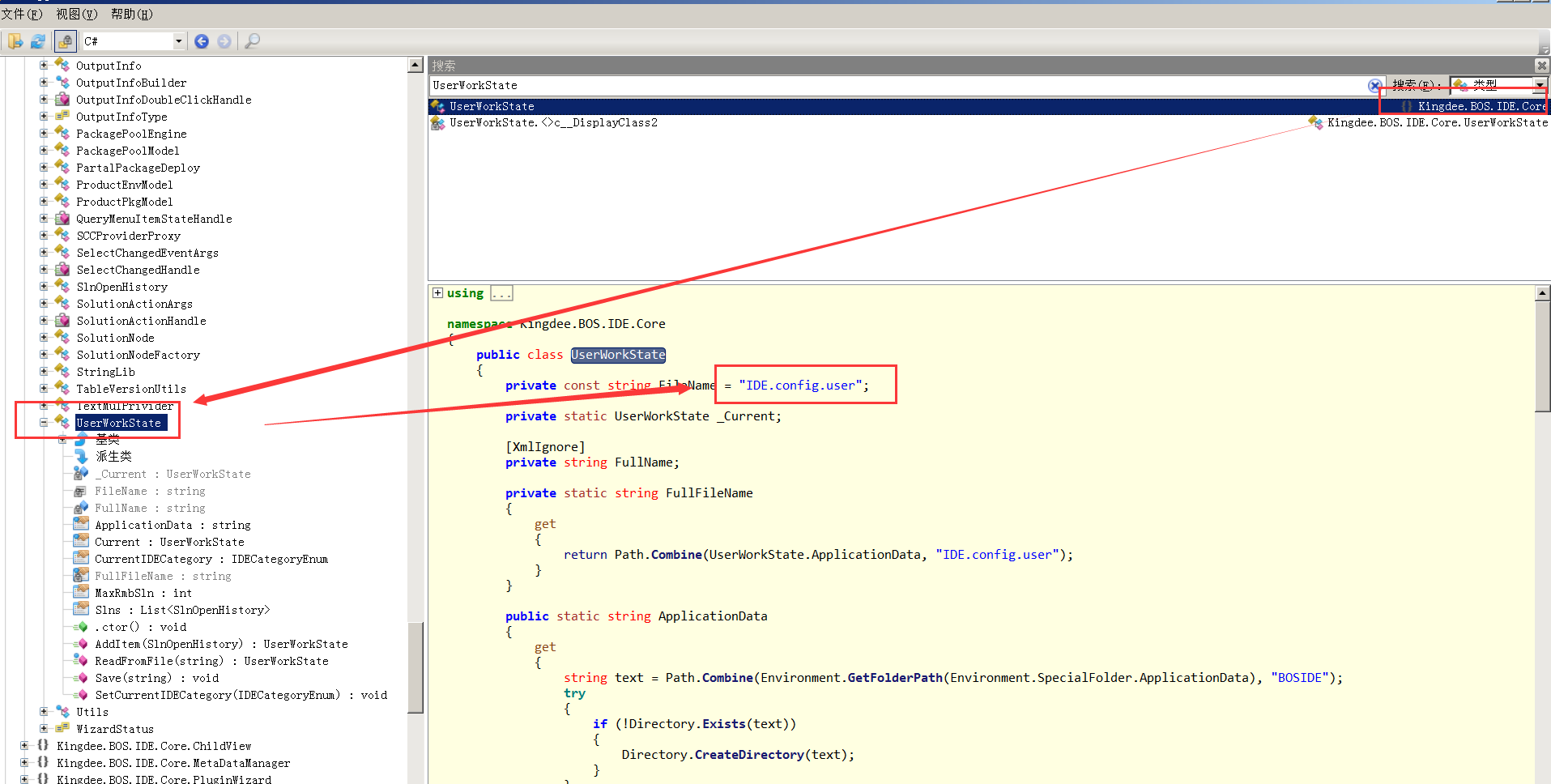This screenshot has width=1551, height=784.
Task: Expand the OutputInfoBuilder node
Action: coord(44,82)
